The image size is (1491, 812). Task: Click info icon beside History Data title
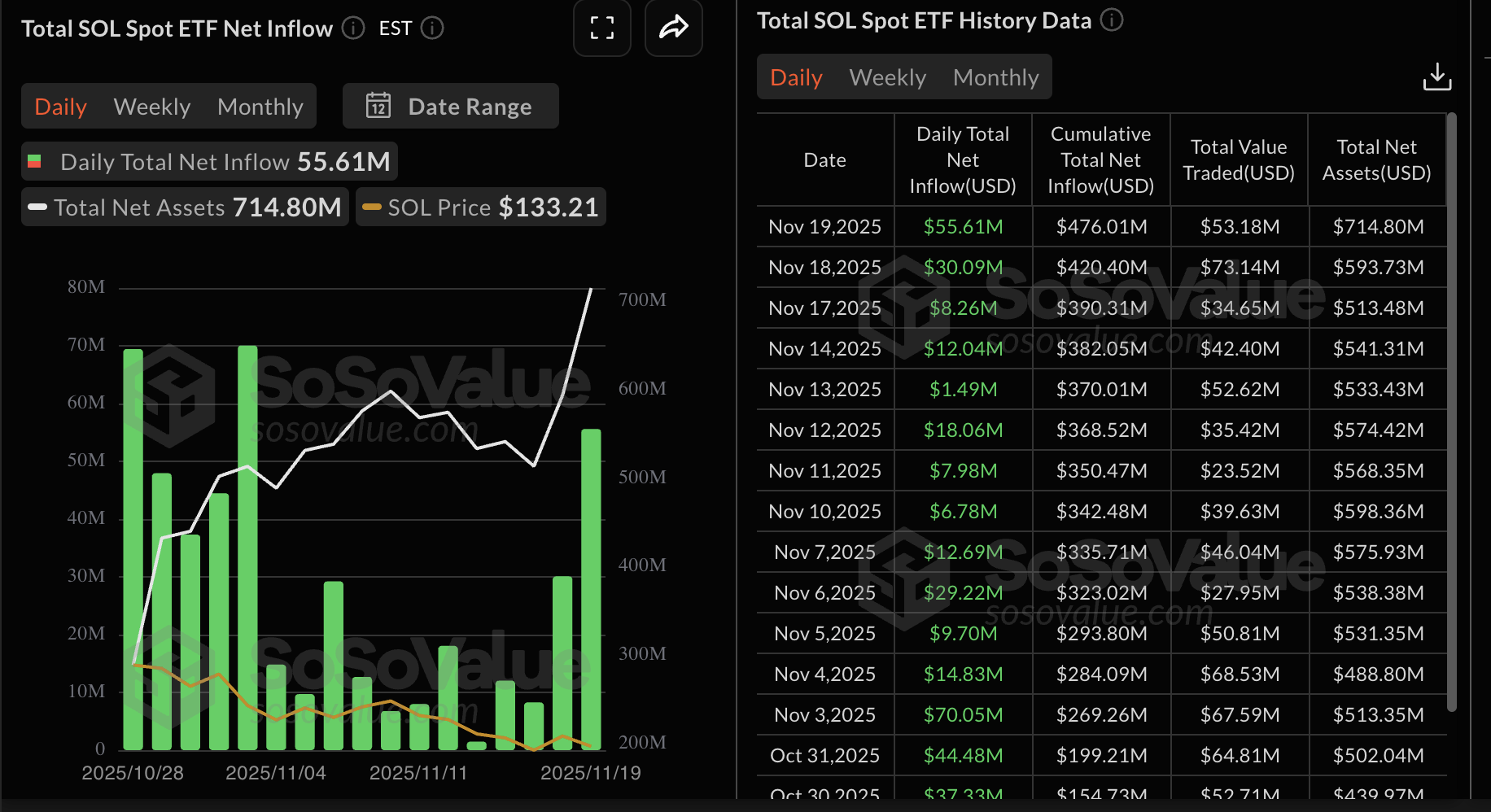1112,20
